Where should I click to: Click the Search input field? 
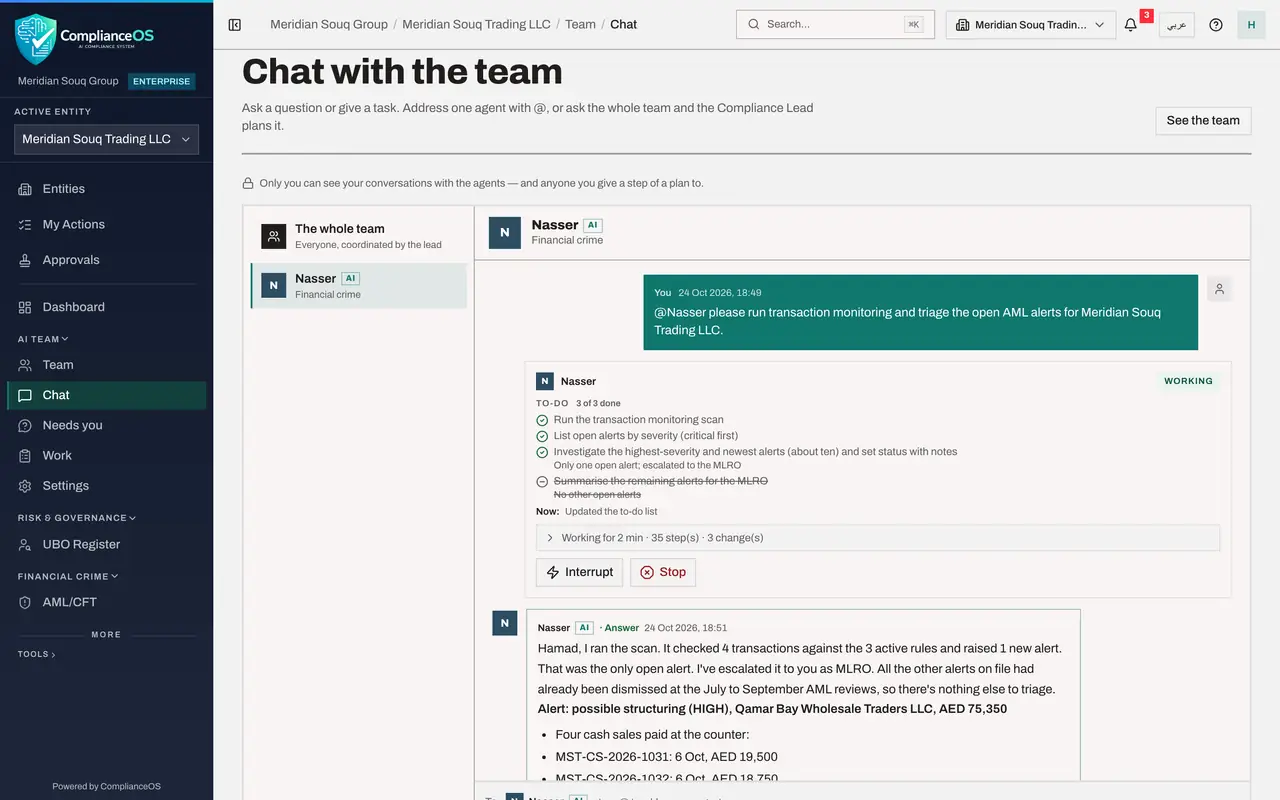tap(835, 24)
